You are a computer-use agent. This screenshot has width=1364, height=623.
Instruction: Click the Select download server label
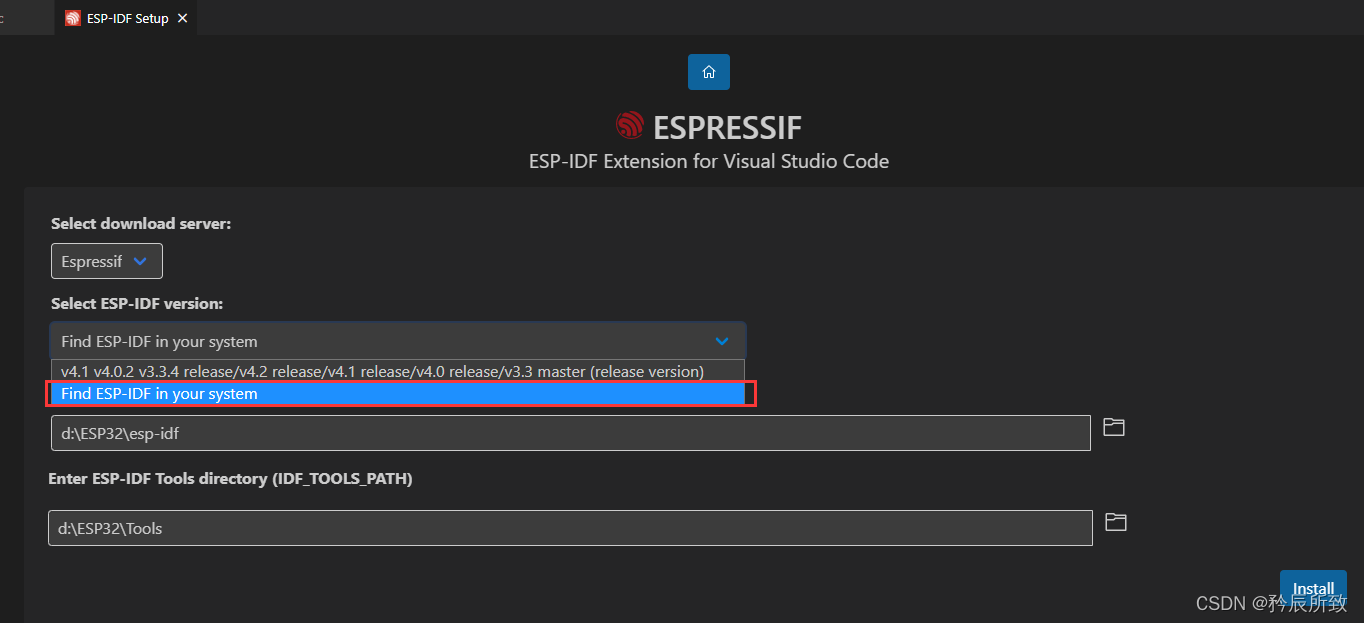(x=141, y=224)
